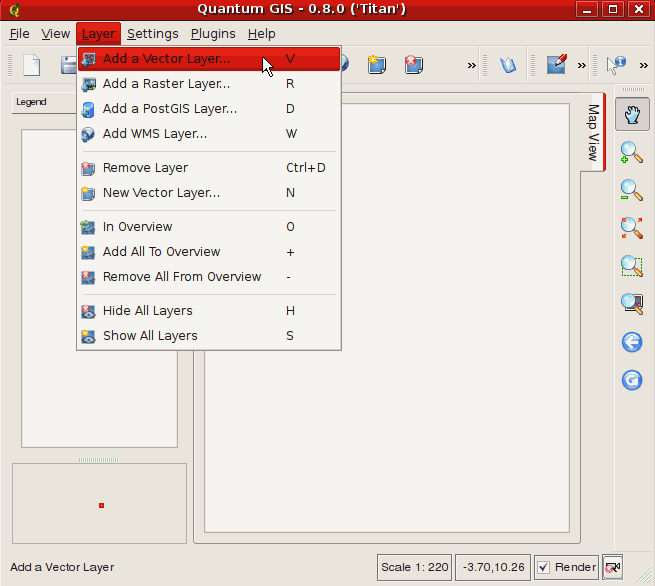
Task: Minimize the Quantum GIS window
Action: click(x=587, y=9)
